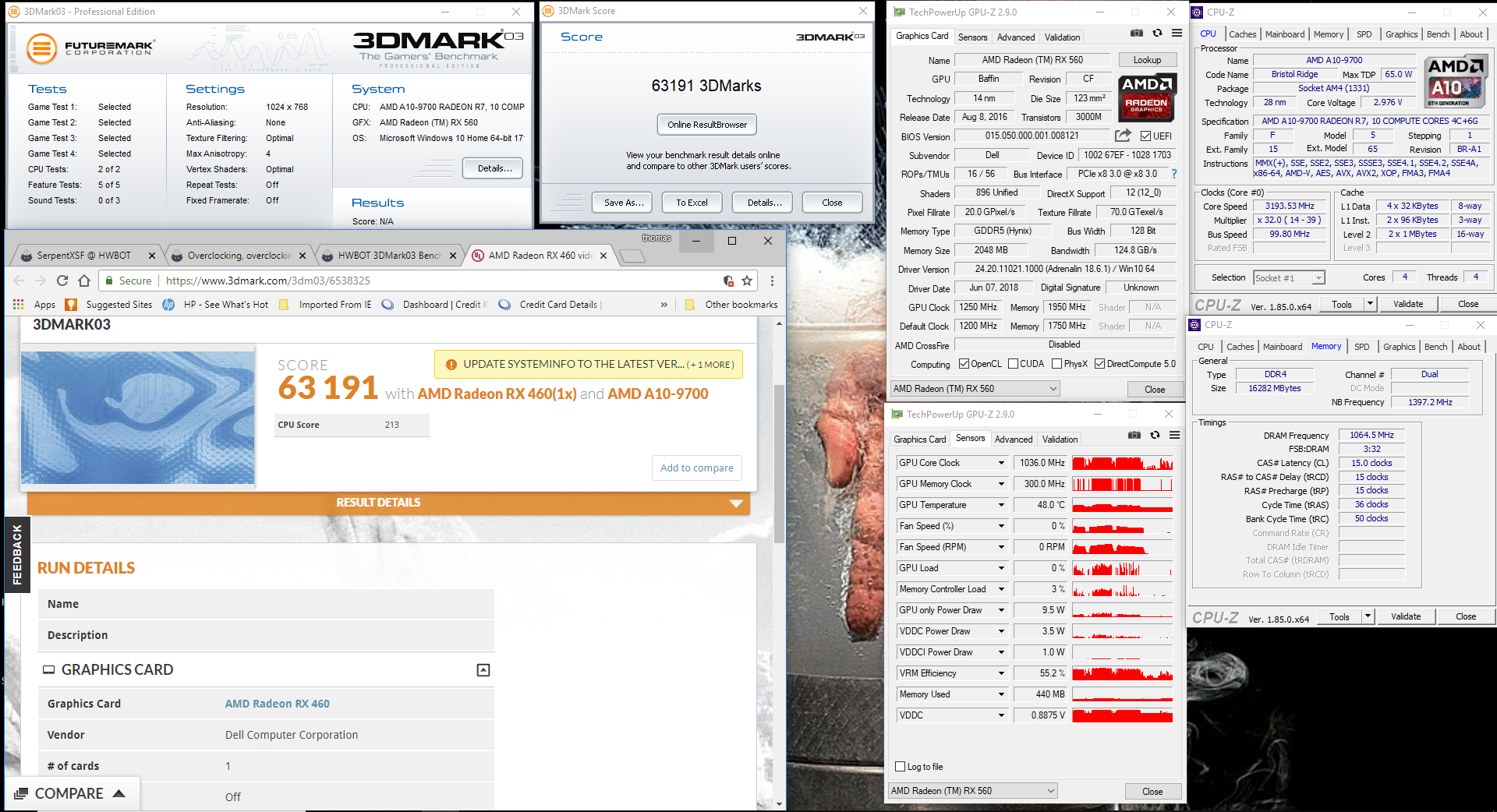Click refresh icon in GPU-Z Graphics Card window

(1157, 33)
